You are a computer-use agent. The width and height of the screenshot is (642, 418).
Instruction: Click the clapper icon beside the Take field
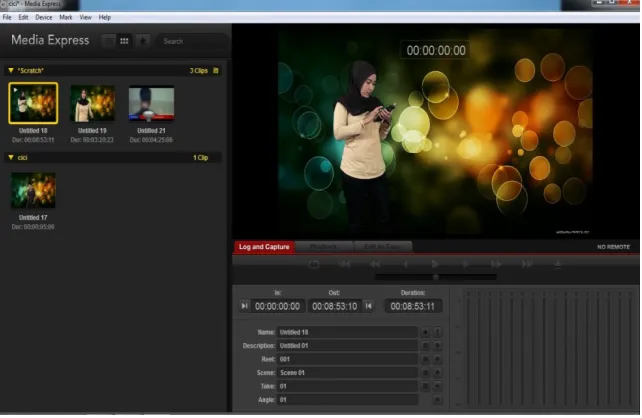pyautogui.click(x=426, y=387)
